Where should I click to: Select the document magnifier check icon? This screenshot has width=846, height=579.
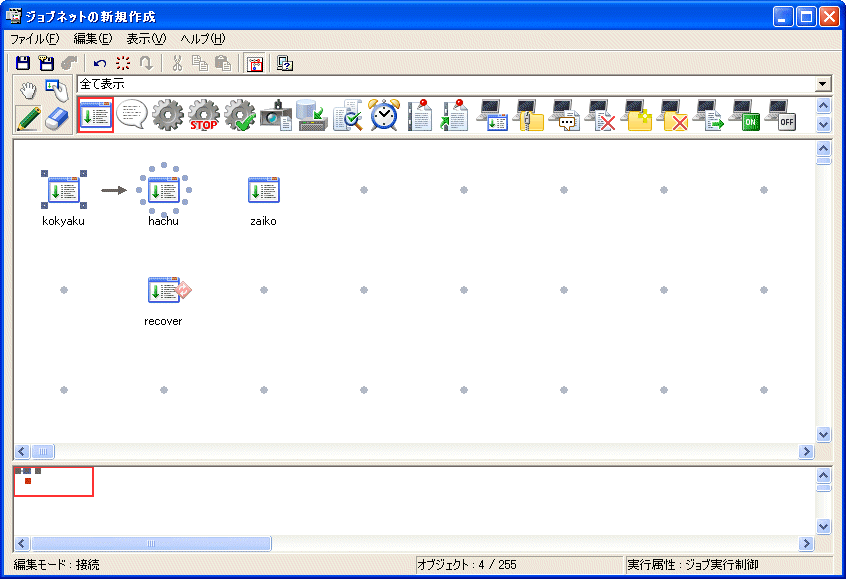point(347,114)
